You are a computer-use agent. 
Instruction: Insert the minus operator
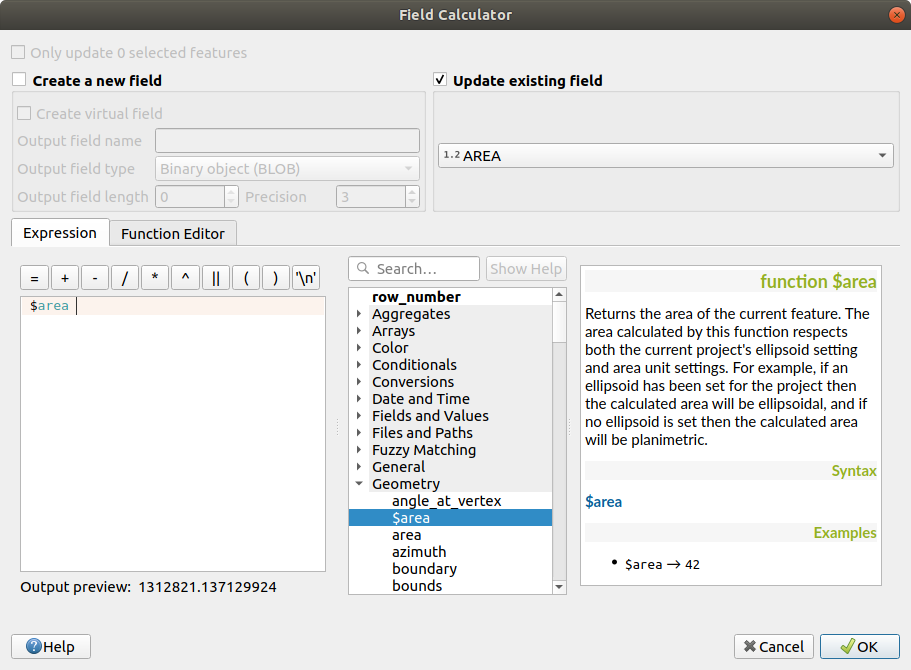(95, 279)
